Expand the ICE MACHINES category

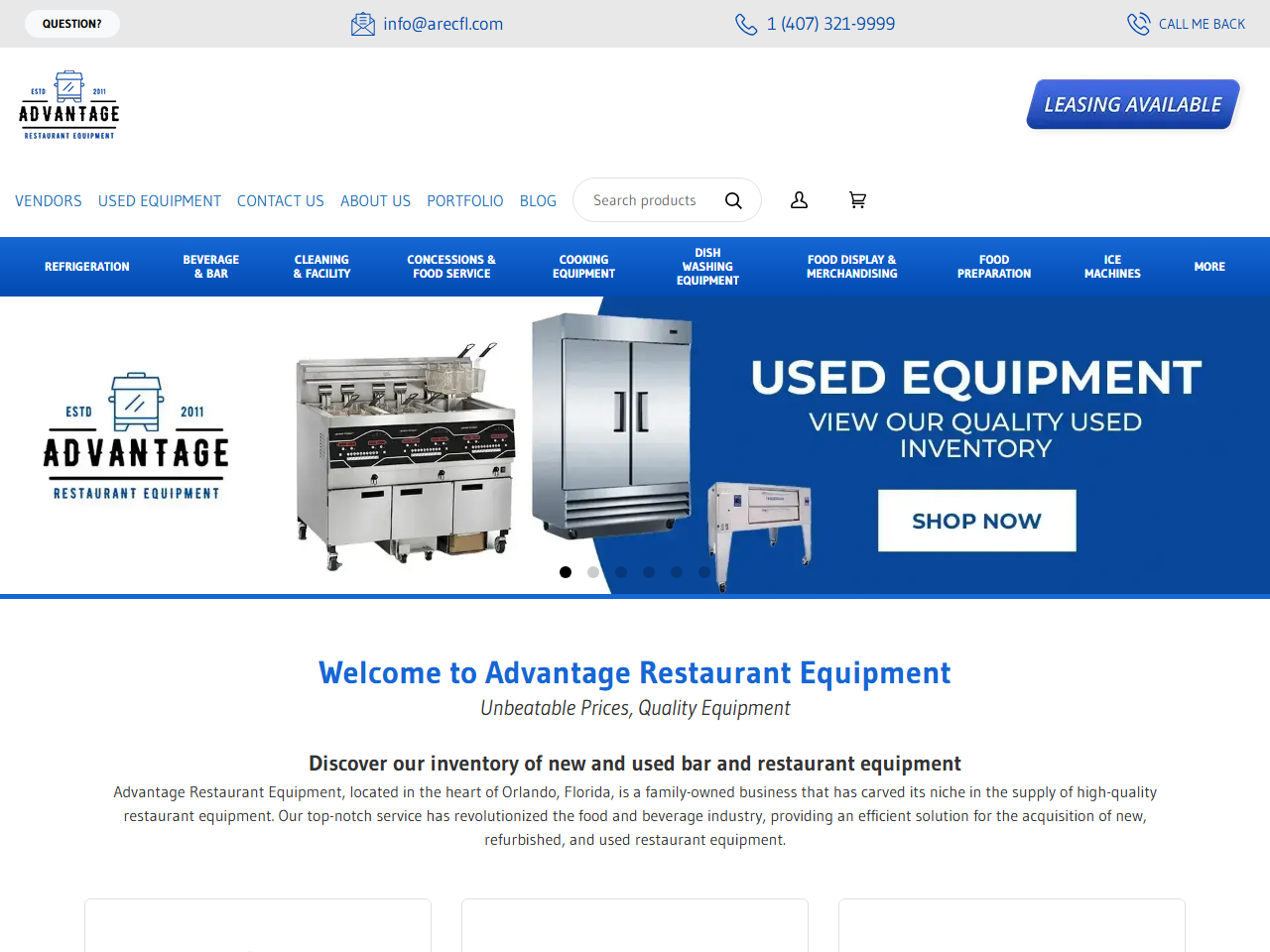tap(1112, 267)
